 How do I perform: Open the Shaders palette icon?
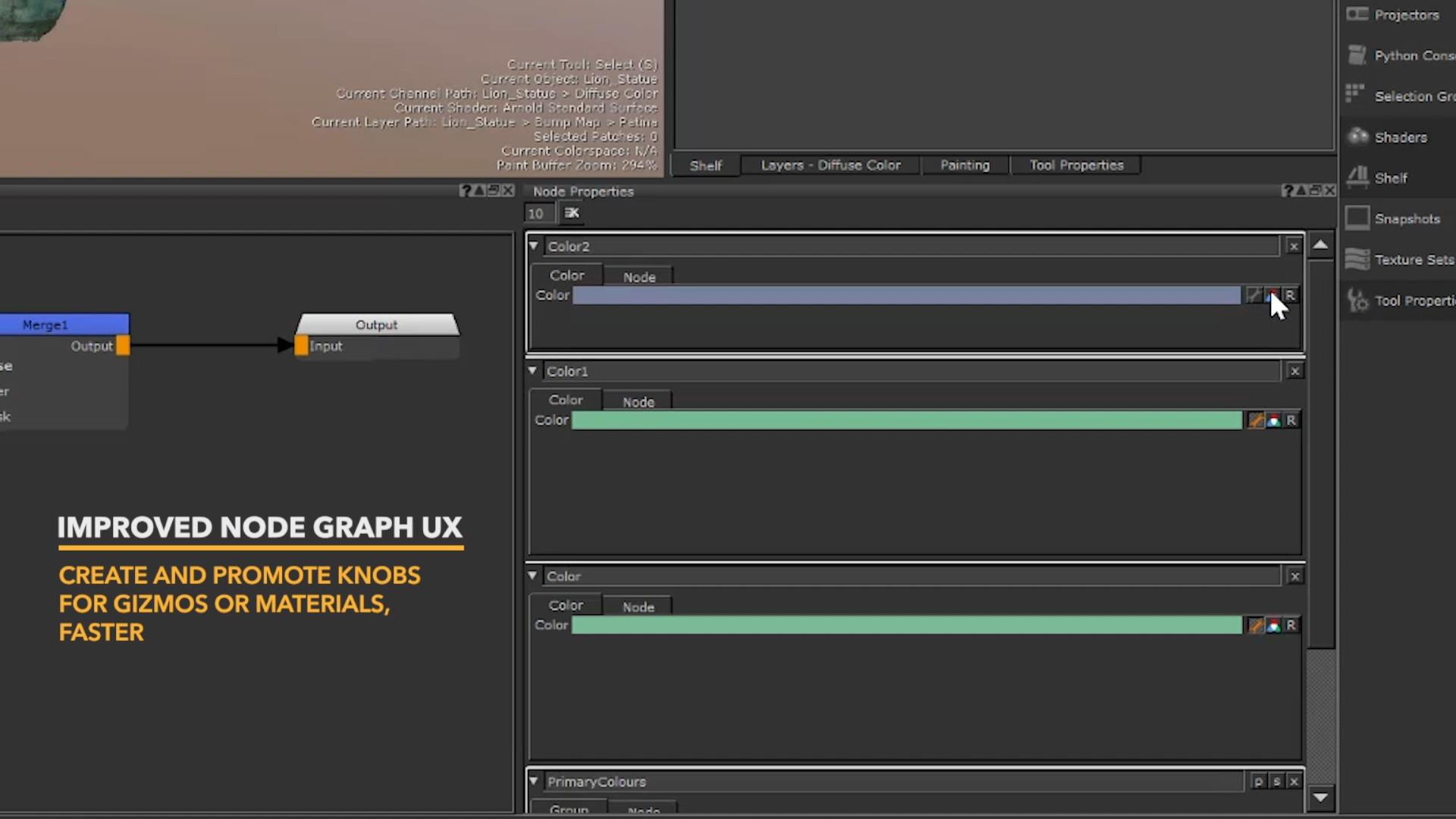[x=1357, y=136]
